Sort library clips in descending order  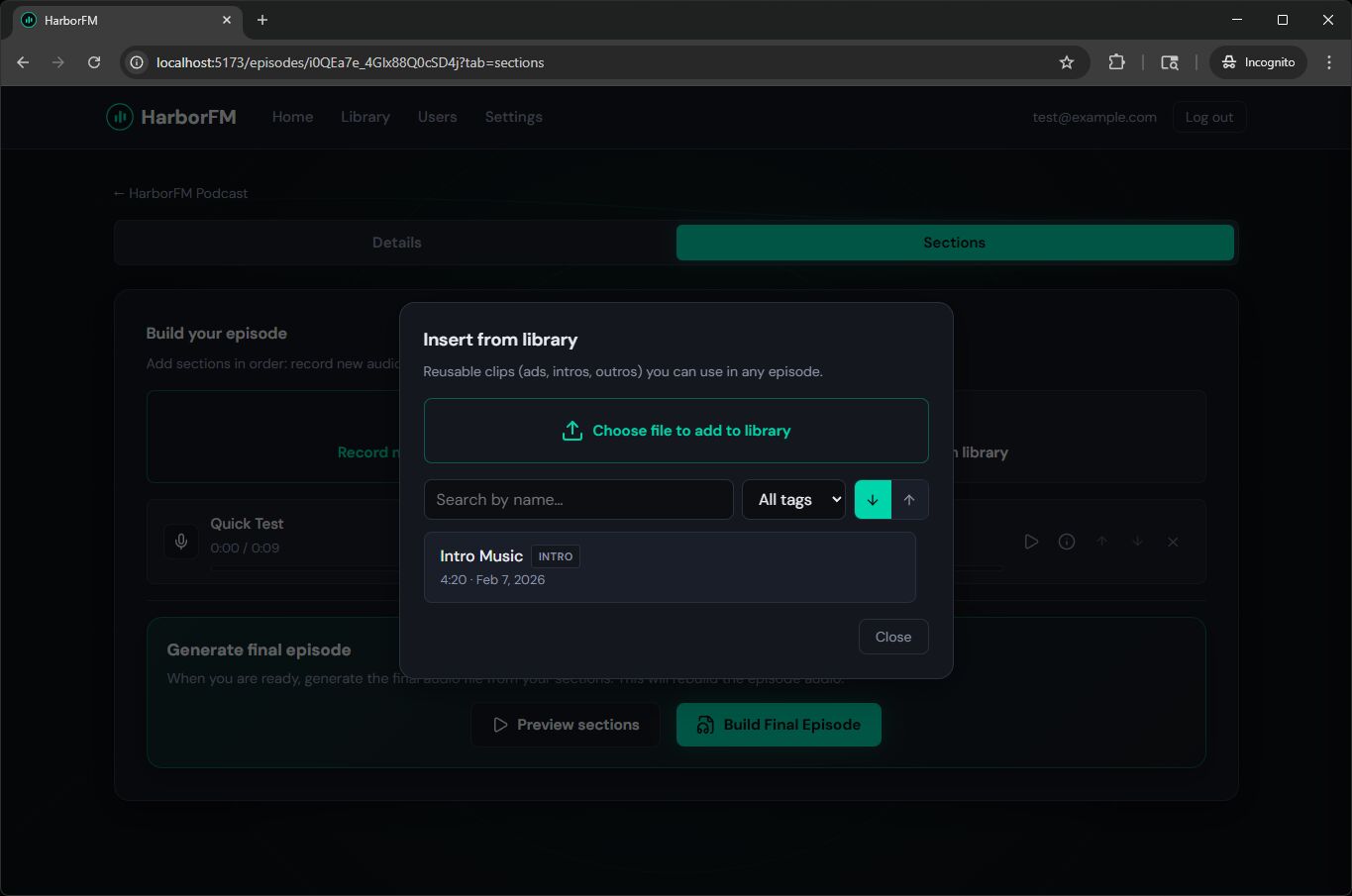(x=873, y=500)
